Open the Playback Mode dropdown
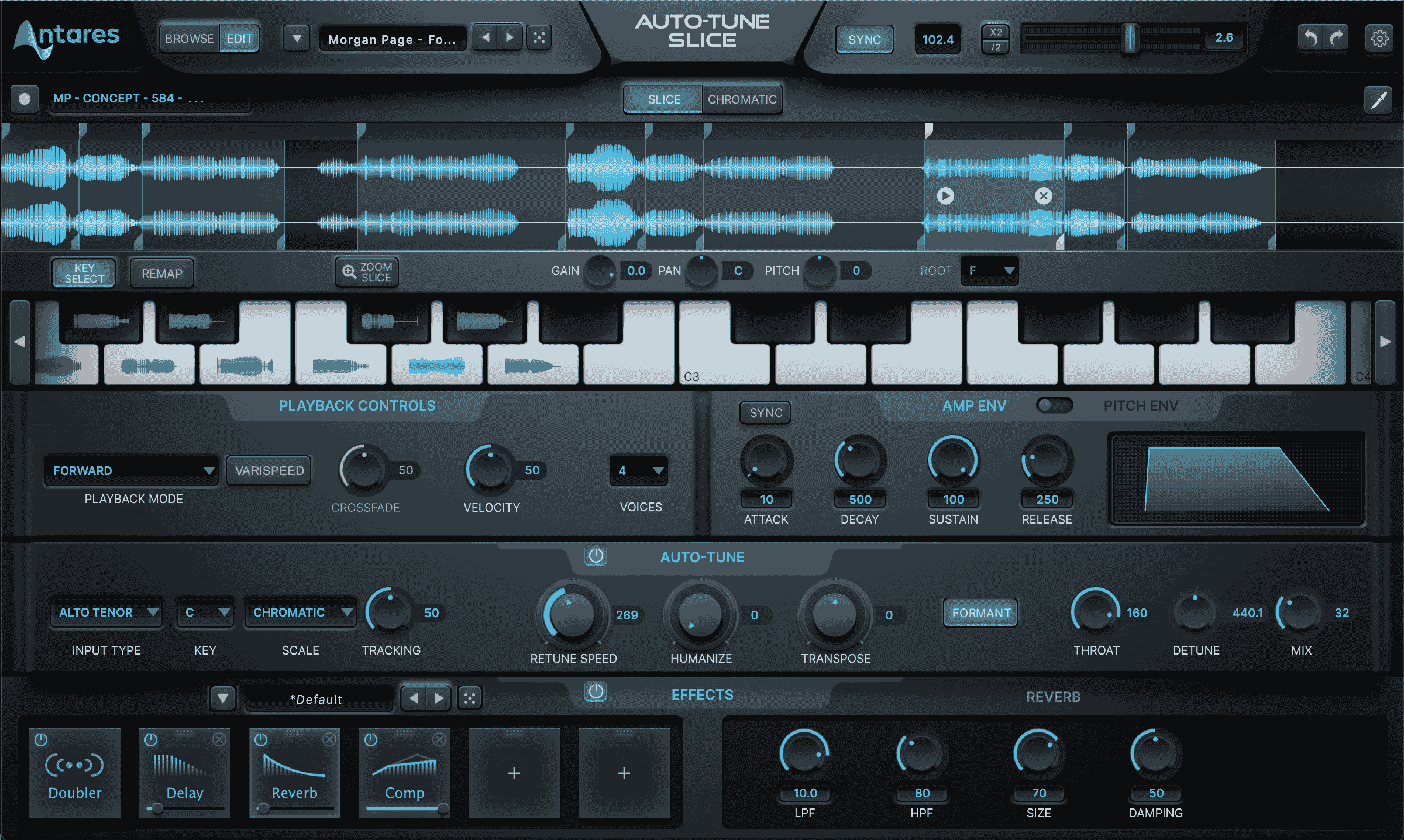Image resolution: width=1404 pixels, height=840 pixels. 131,470
